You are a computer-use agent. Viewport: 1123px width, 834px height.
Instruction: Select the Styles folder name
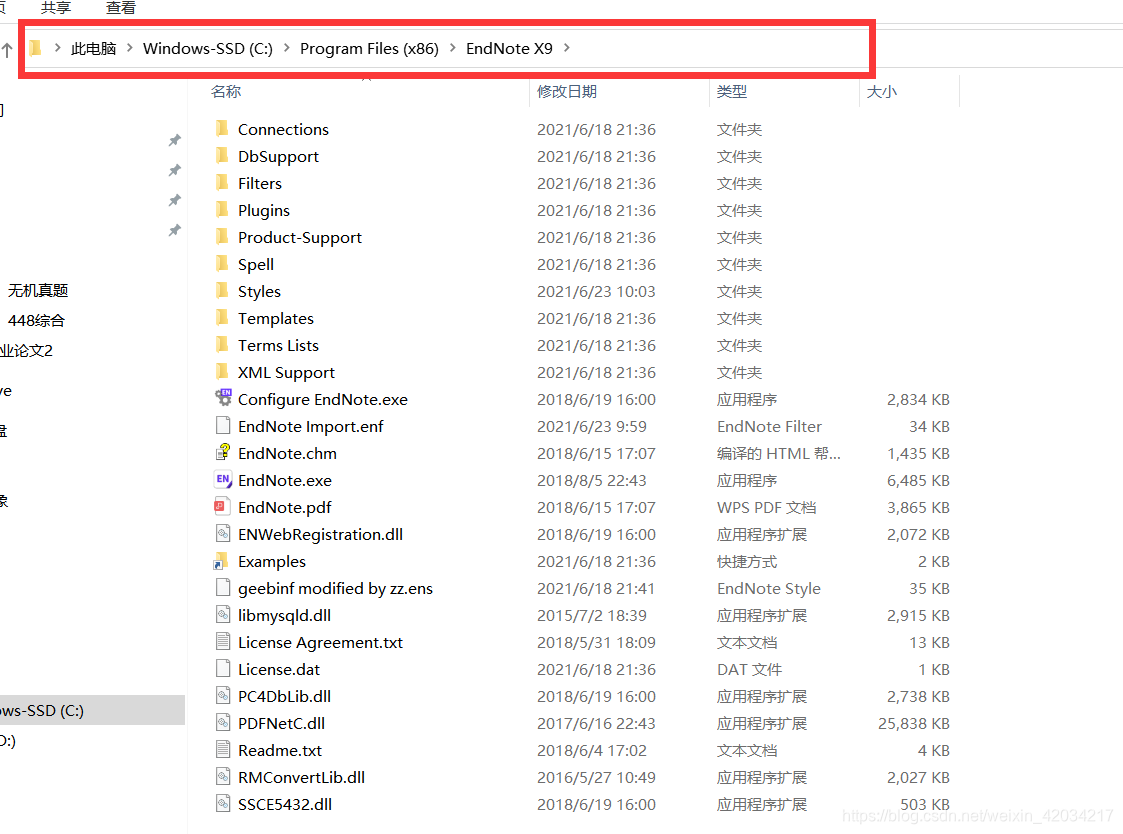(259, 292)
